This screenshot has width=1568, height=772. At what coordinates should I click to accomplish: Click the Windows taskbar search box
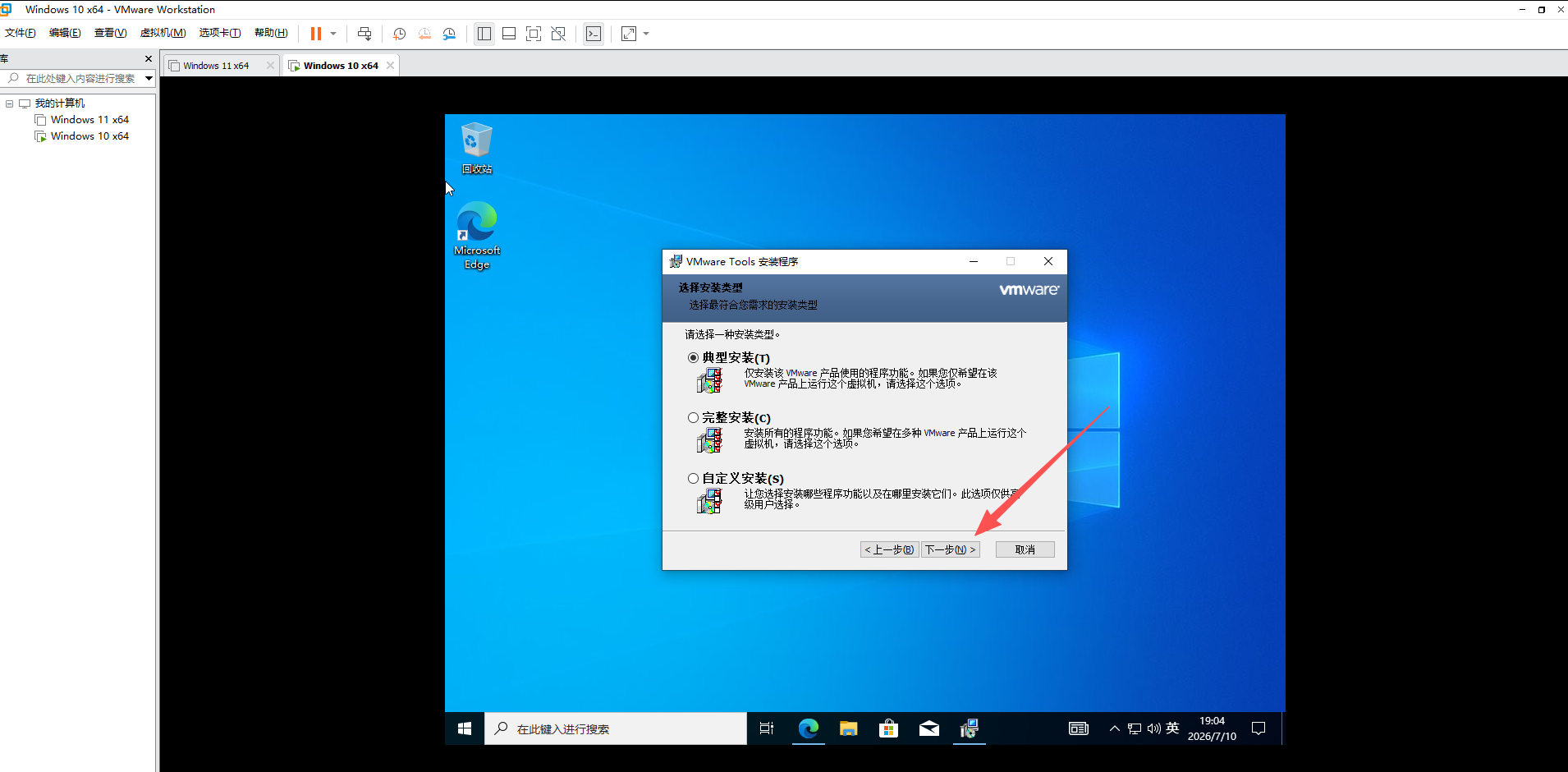tap(616, 728)
